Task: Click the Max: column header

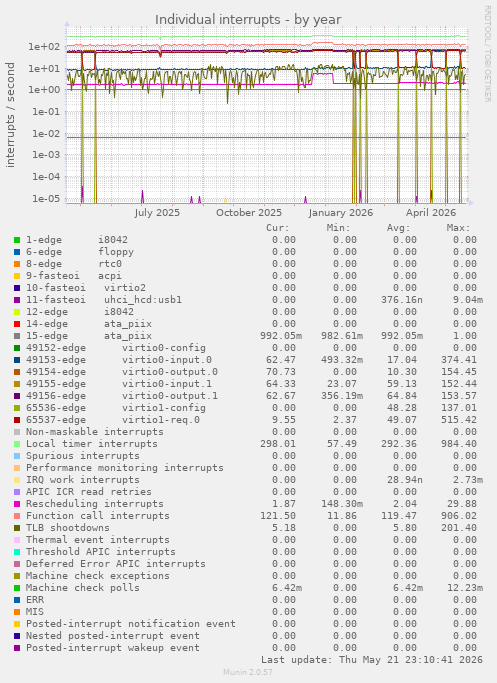Action: tap(458, 228)
